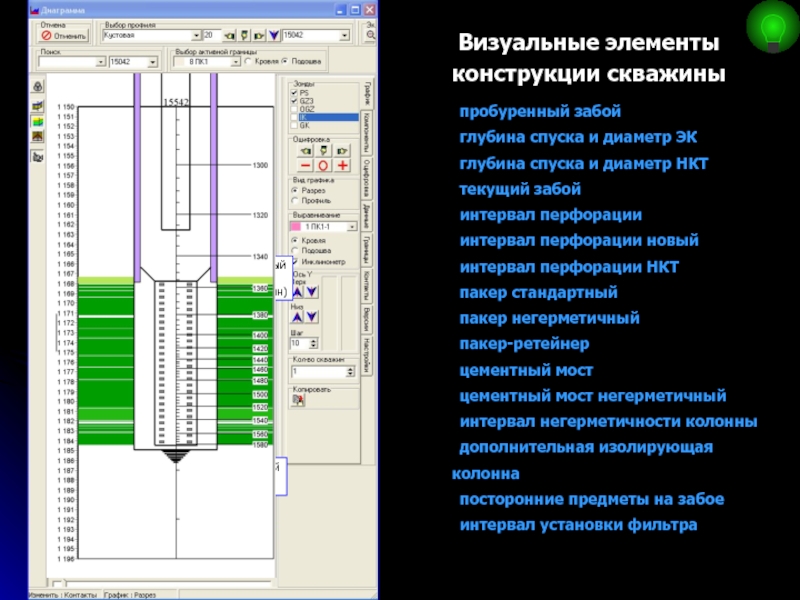The height and width of the screenshot is (600, 800).
Task: Select the Профиль radio button
Action: coord(295,200)
